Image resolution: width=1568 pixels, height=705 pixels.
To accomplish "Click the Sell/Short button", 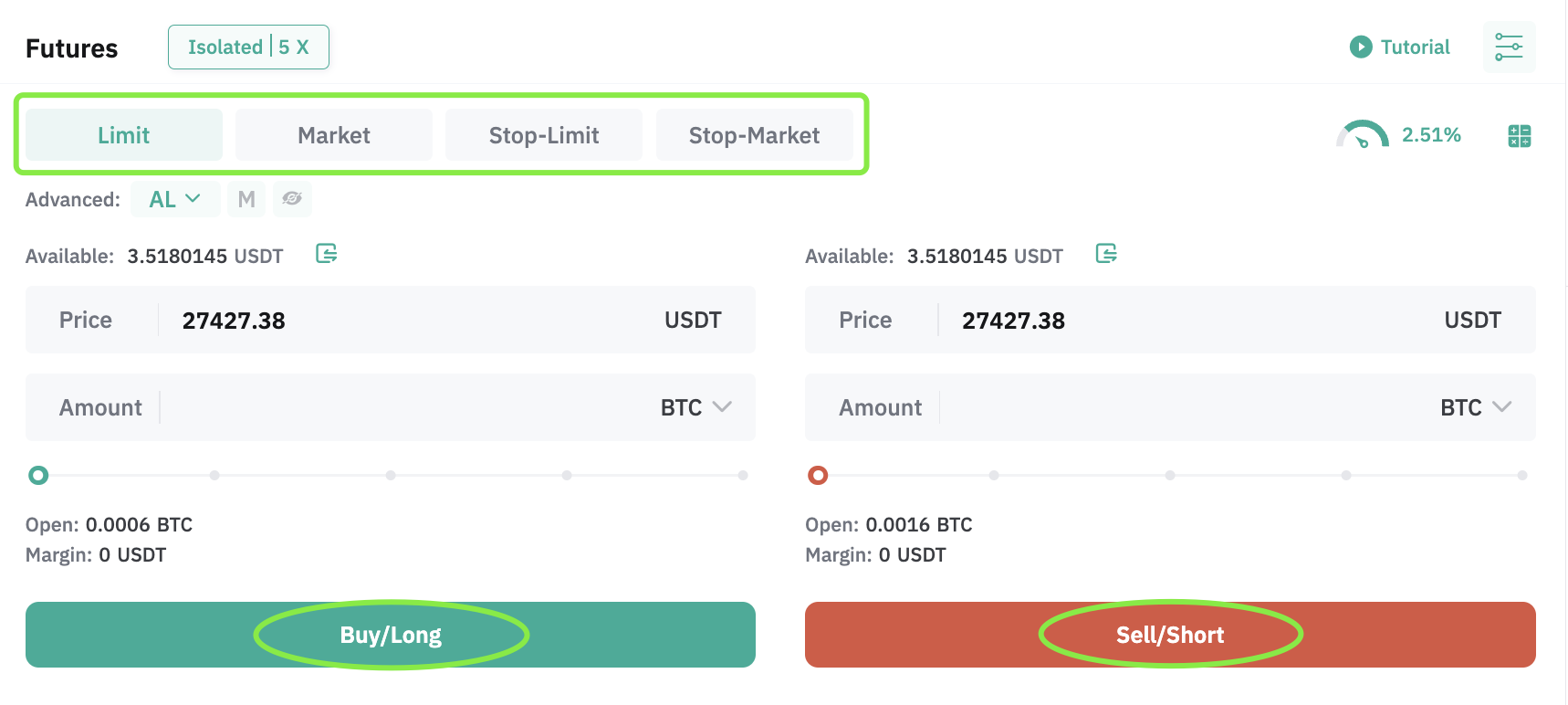I will pos(1170,635).
